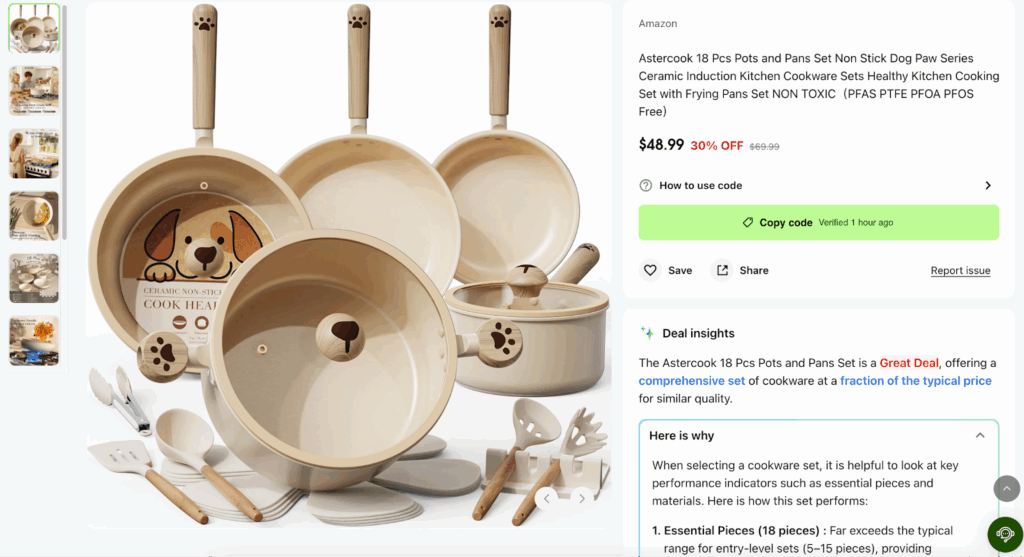1024x557 pixels.
Task: Click the "comprehensive set" link
Action: click(692, 380)
